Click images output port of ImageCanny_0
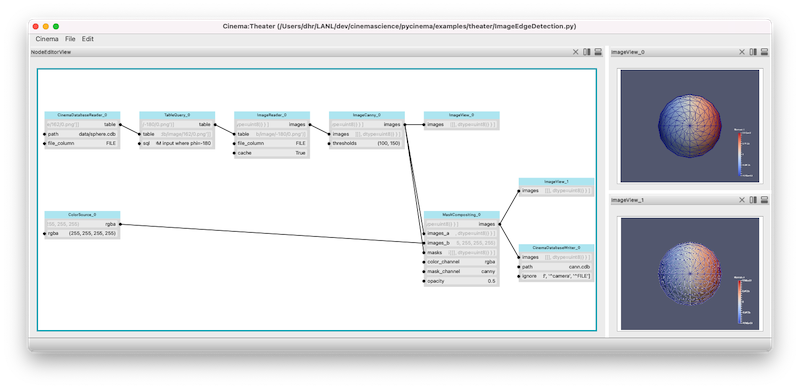The image size is (800, 389). click(405, 124)
